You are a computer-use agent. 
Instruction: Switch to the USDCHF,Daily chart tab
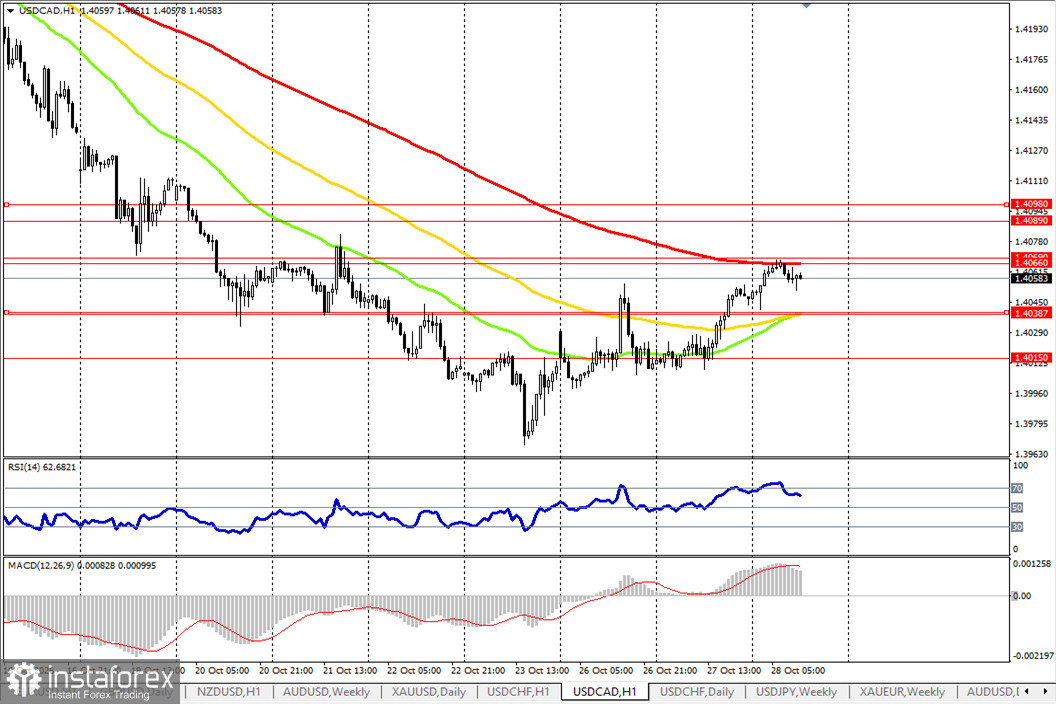tap(696, 692)
